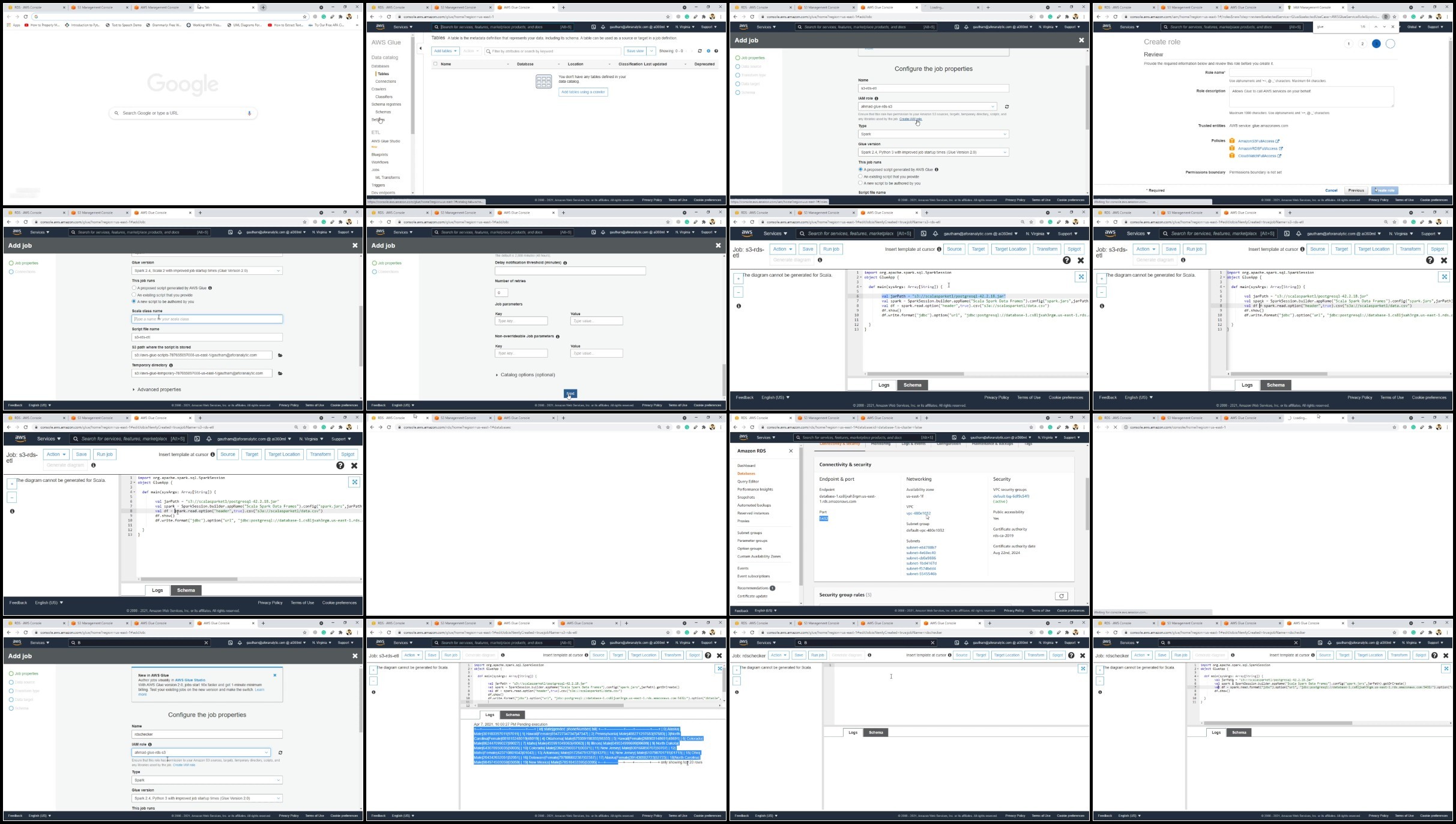
Task: Open the Save view arrow dropdown in Glue Tables
Action: point(651,51)
